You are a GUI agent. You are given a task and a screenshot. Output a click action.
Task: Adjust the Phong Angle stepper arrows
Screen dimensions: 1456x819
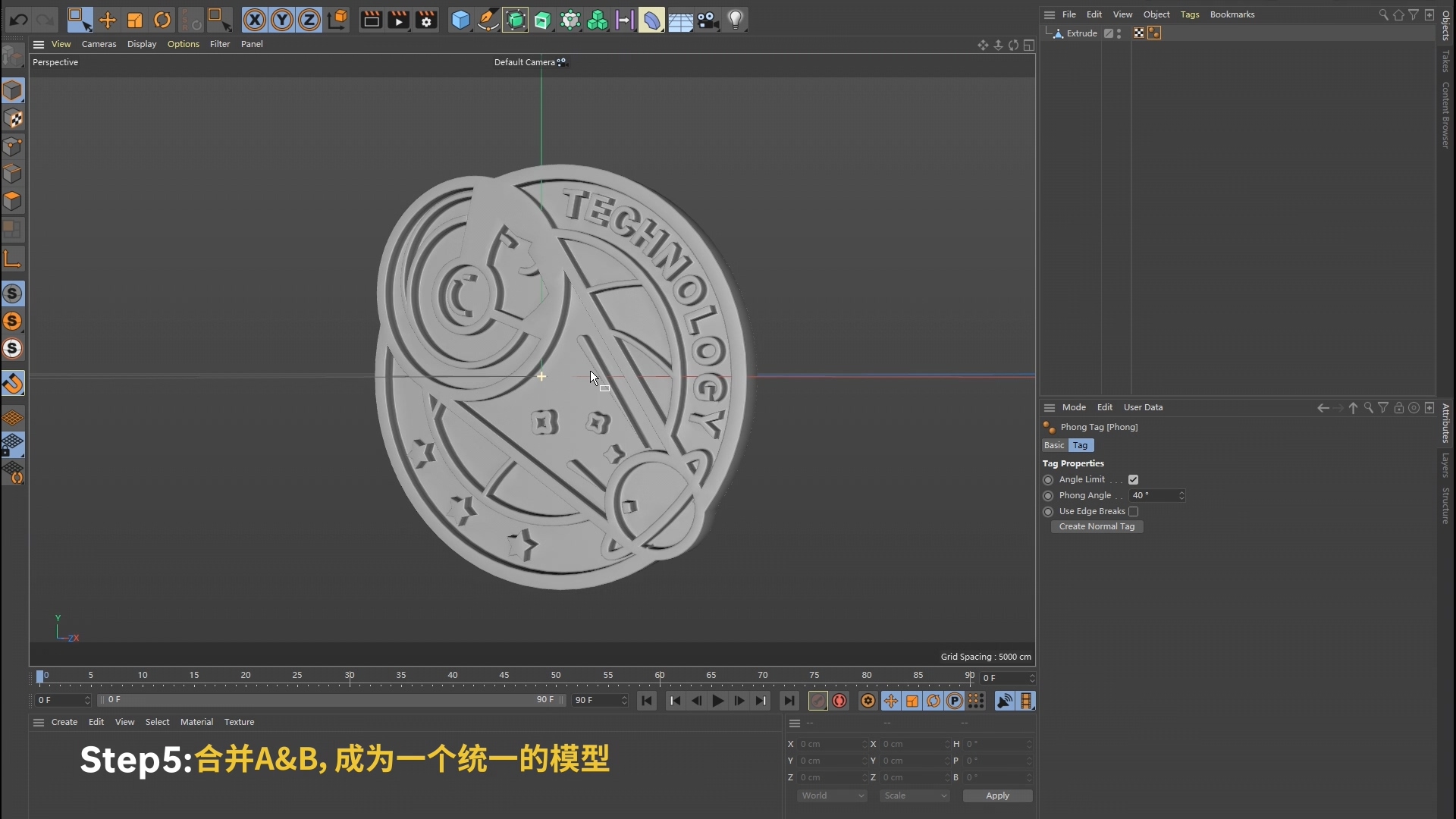1181,495
